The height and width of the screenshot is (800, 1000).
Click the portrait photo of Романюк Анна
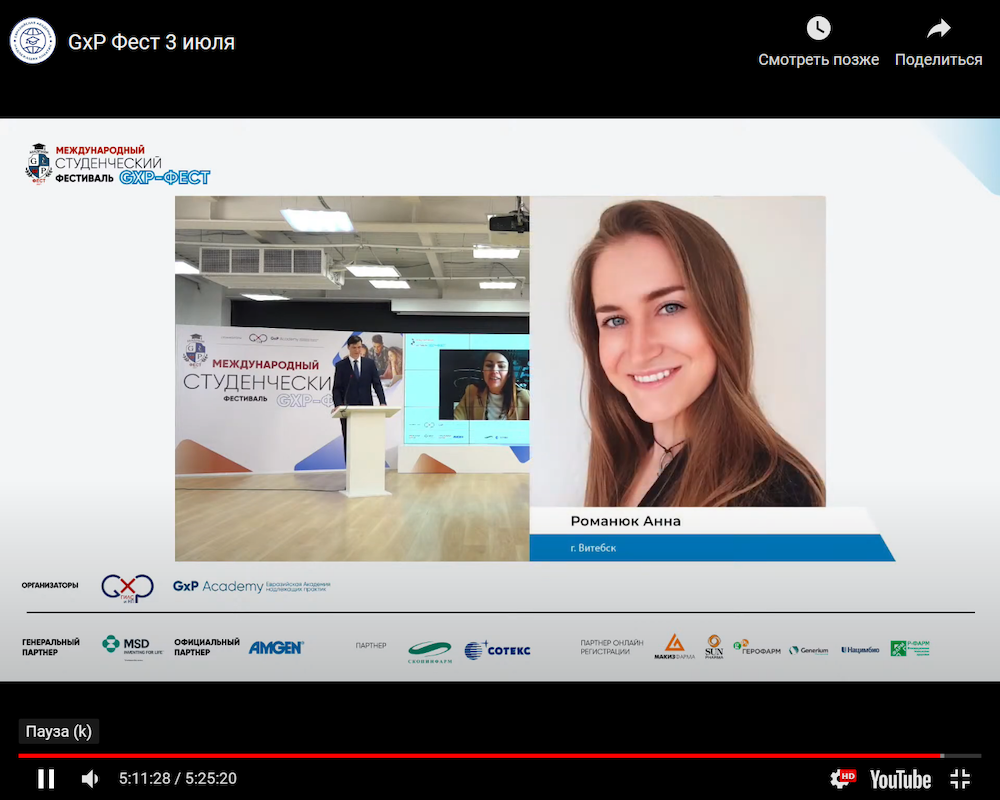click(678, 350)
